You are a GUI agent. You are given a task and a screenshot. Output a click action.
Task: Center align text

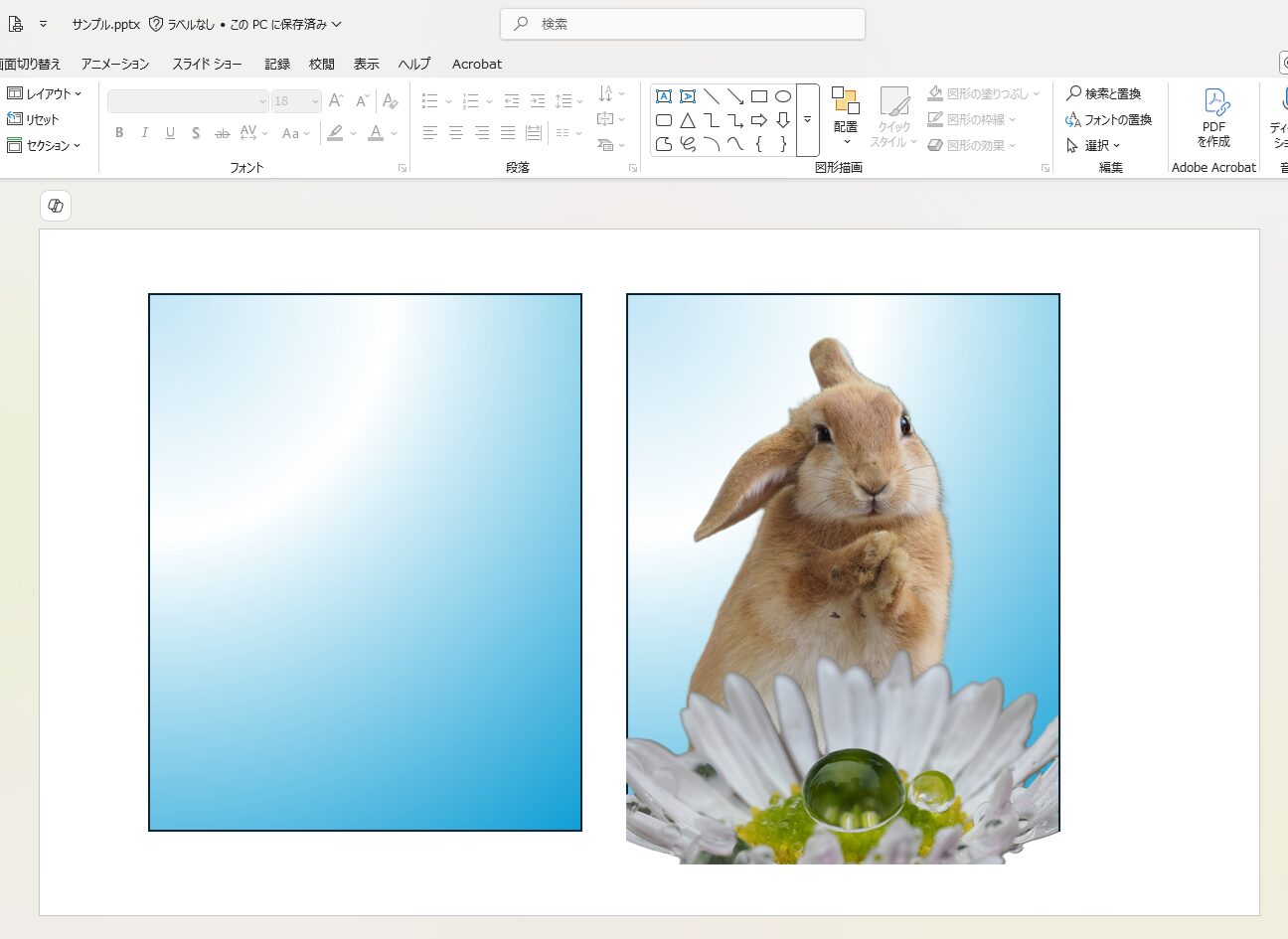coord(455,133)
